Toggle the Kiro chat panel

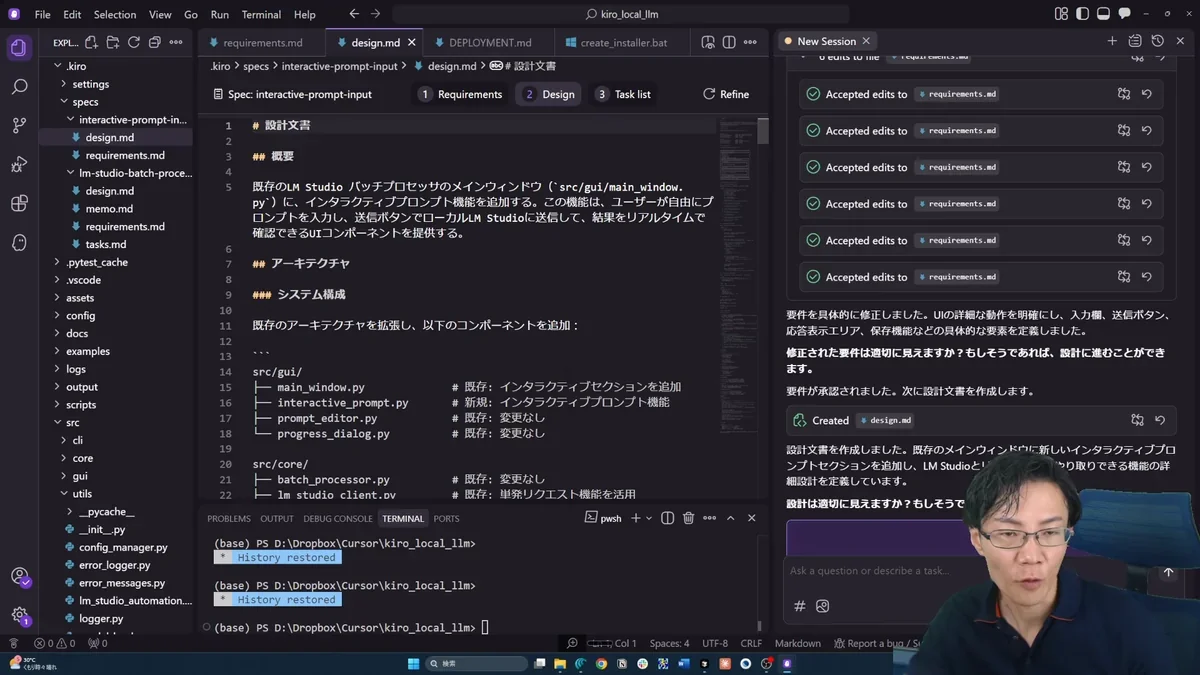[1125, 14]
